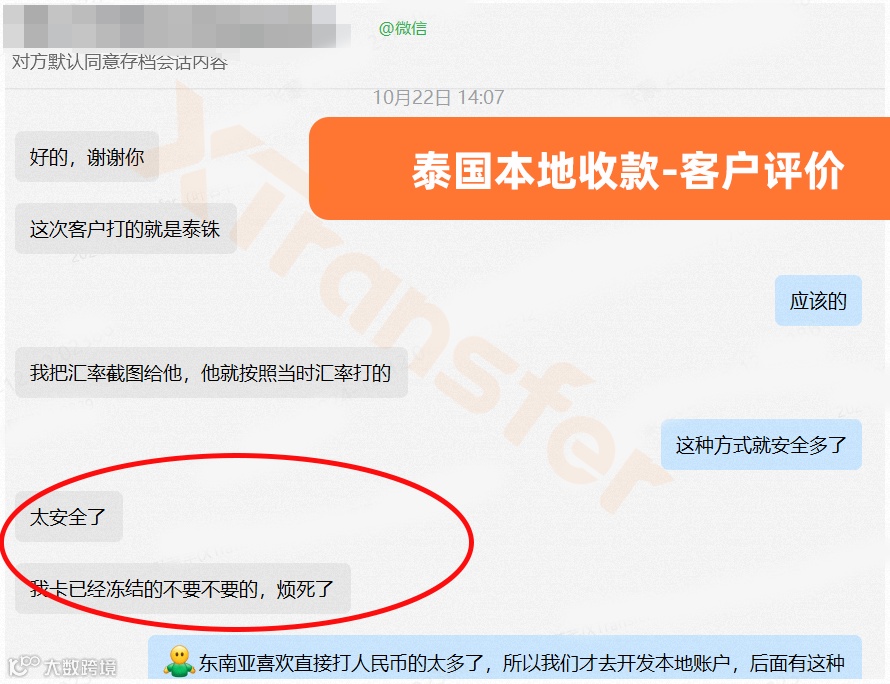This screenshot has width=890, height=684.
Task: Click the notice 对方默认同意存档会话内容
Action: [120, 62]
